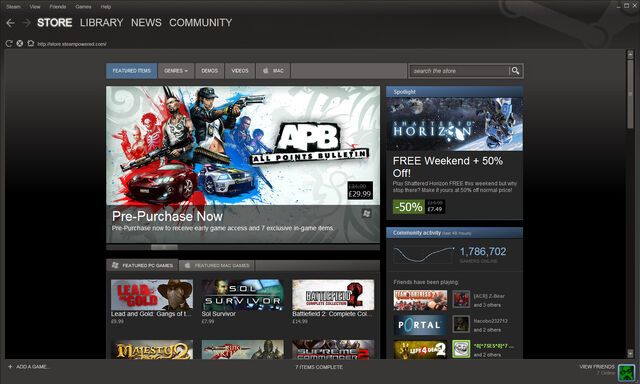Open Portal friends activity thumbnail
Screen dimensions: 640x384
[420, 325]
